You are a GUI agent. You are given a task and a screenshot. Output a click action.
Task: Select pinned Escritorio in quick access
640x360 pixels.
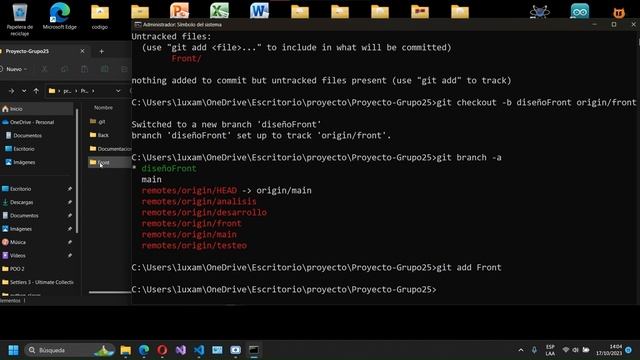20,189
